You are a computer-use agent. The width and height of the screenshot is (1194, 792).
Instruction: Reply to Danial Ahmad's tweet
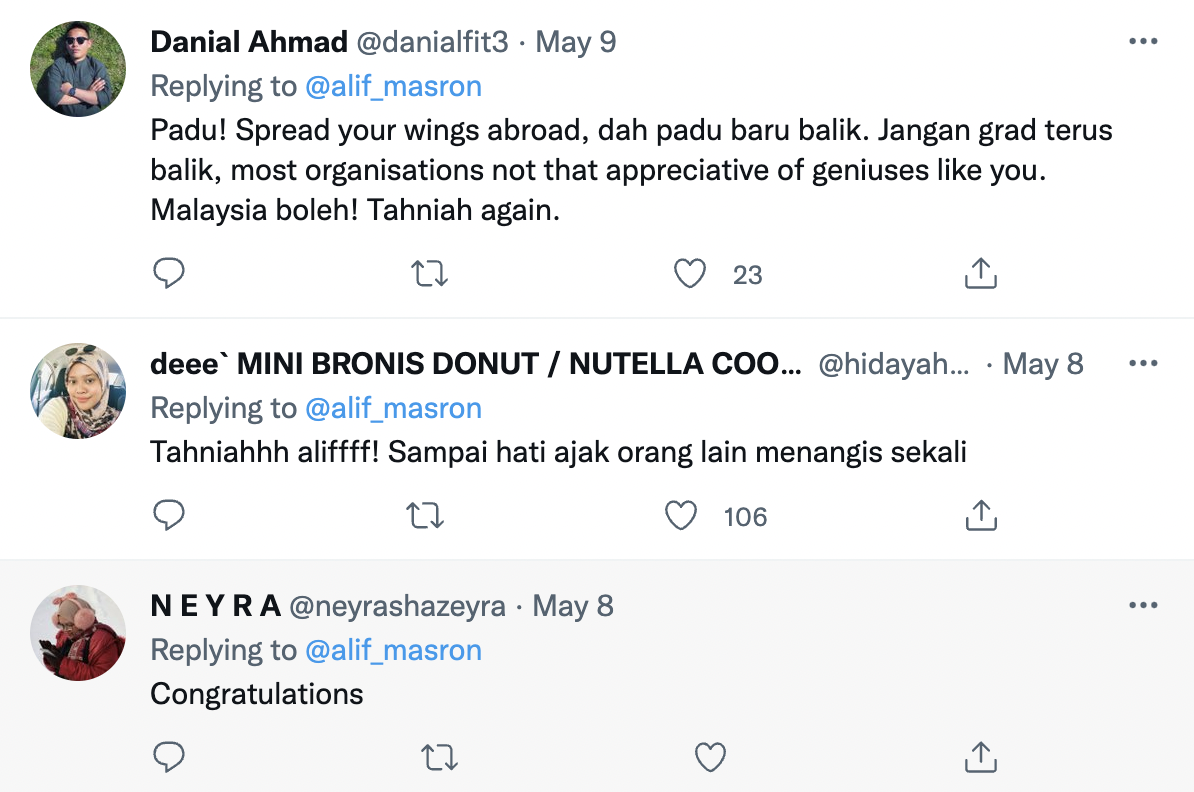coord(169,273)
